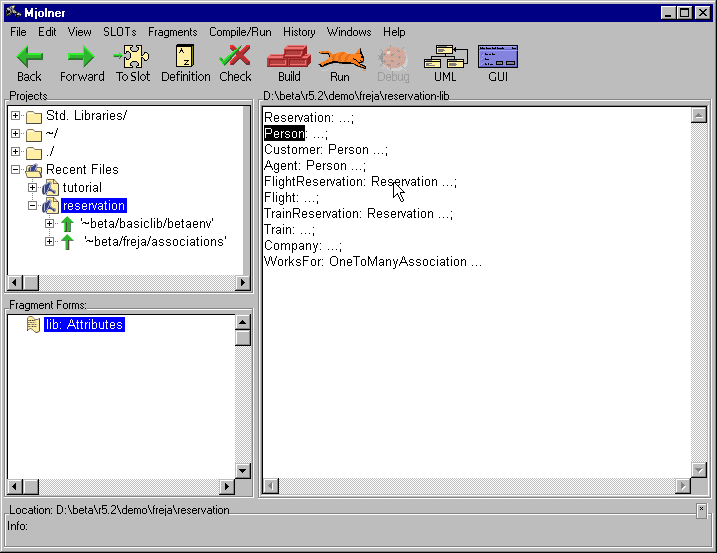
Task: Click the Projects panel scroll right arrow
Action: [x=242, y=283]
